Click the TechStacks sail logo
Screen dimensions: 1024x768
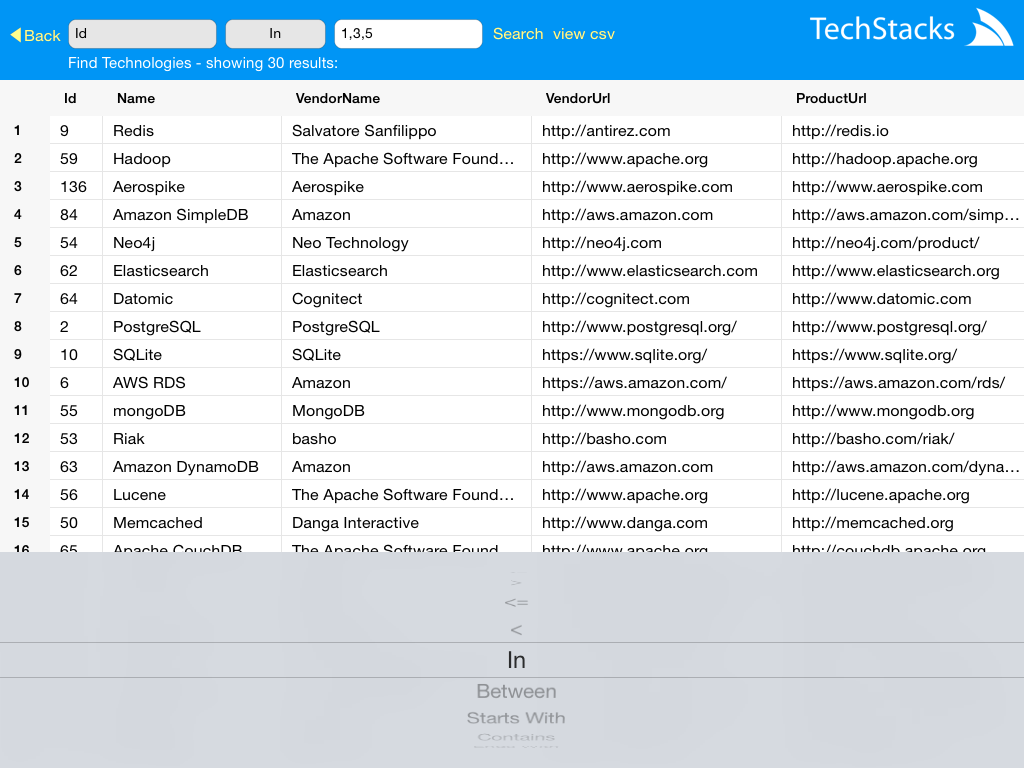pyautogui.click(x=988, y=27)
